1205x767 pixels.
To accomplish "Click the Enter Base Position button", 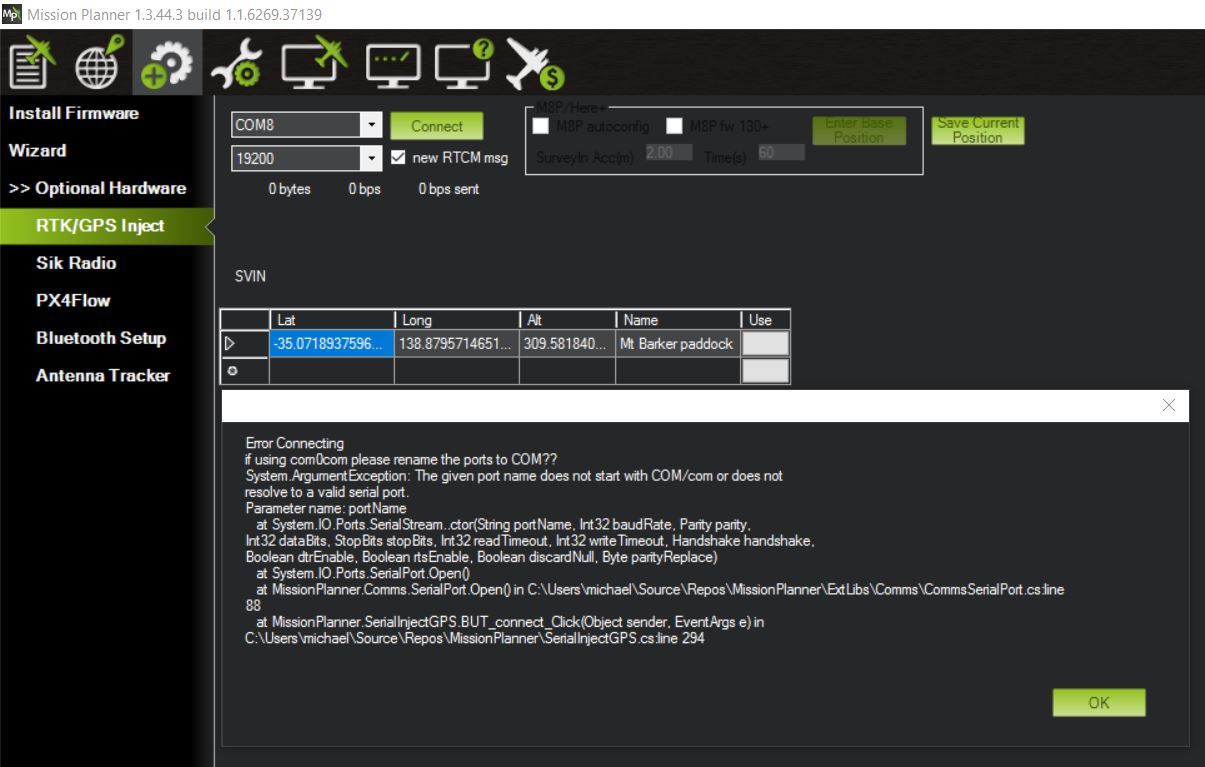I will click(x=859, y=131).
